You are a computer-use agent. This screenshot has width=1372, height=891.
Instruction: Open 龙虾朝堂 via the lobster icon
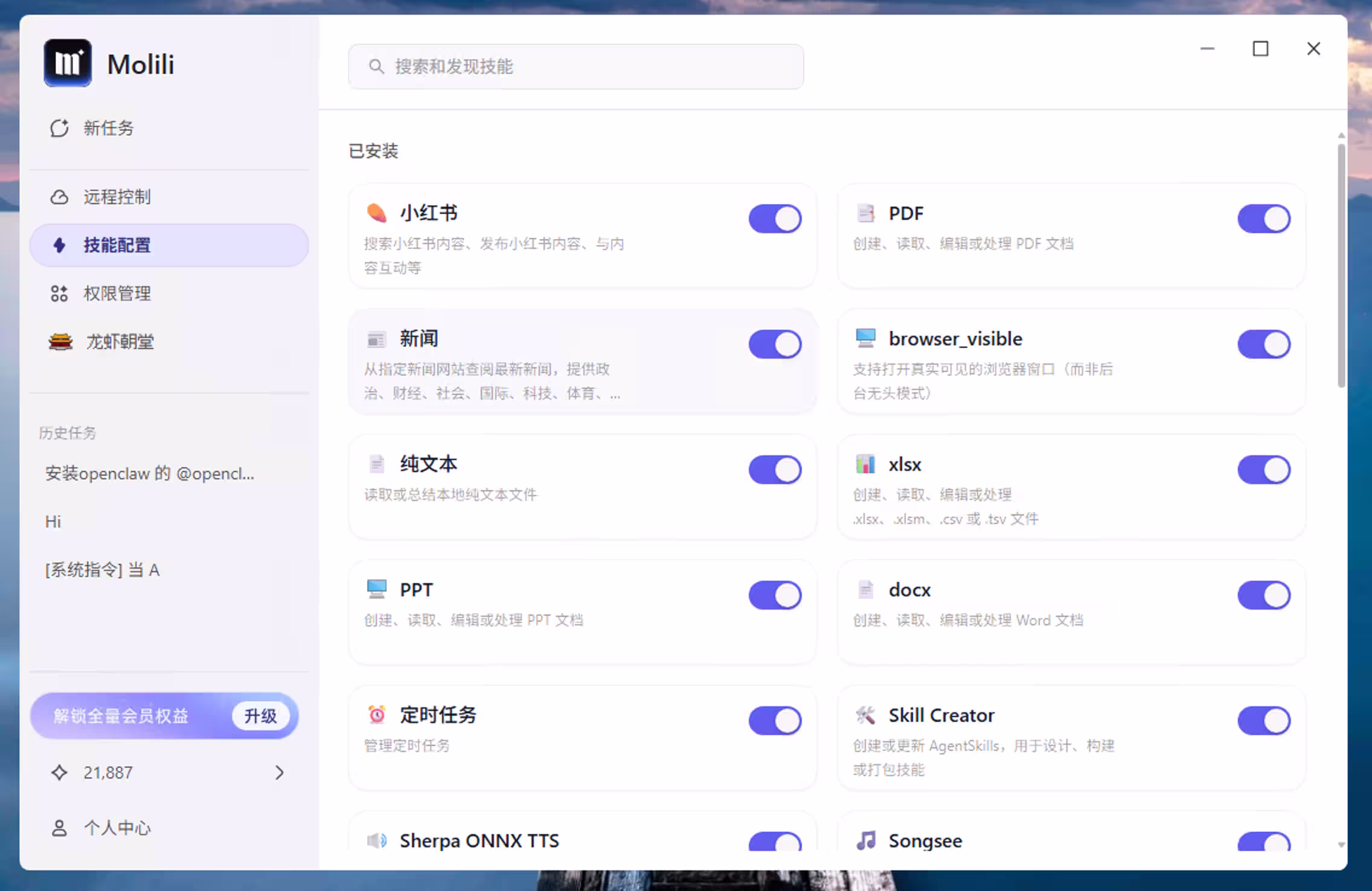click(59, 342)
